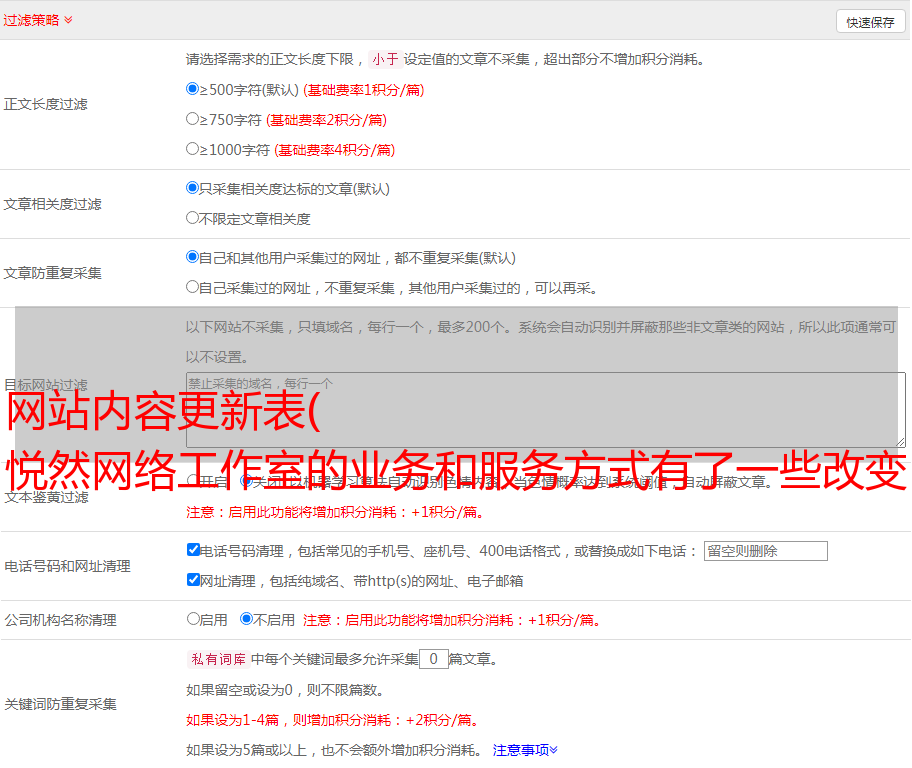Expand the 注意事项 link
The width and height of the screenshot is (912, 768).
pos(525,750)
